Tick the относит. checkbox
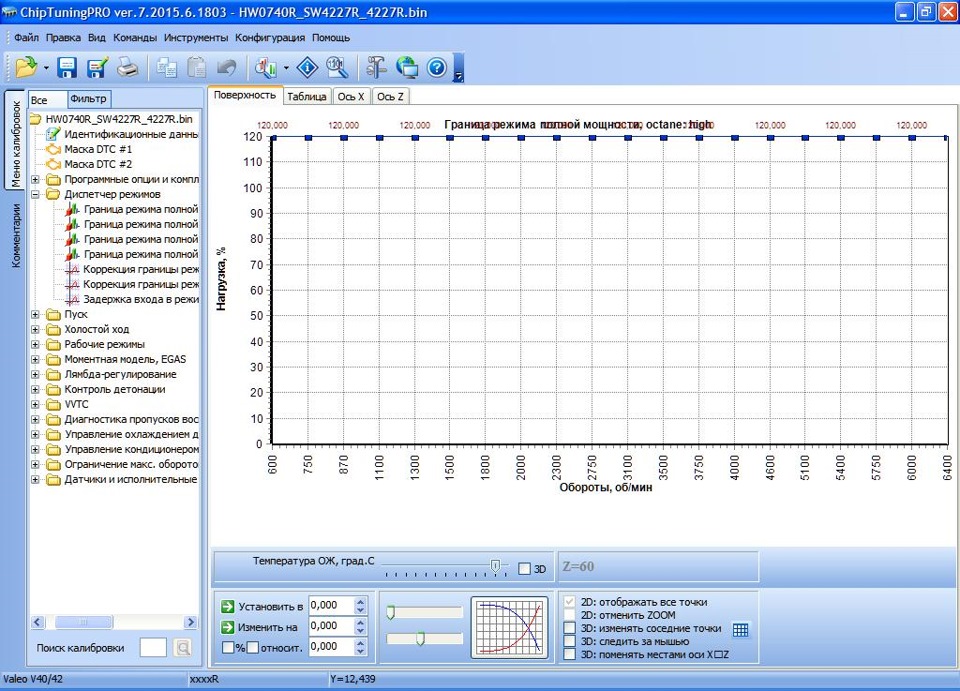Image resolution: width=960 pixels, height=691 pixels. coord(253,647)
